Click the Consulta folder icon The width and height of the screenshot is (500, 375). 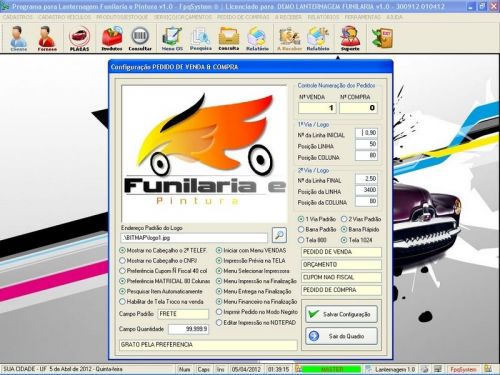coord(229,39)
